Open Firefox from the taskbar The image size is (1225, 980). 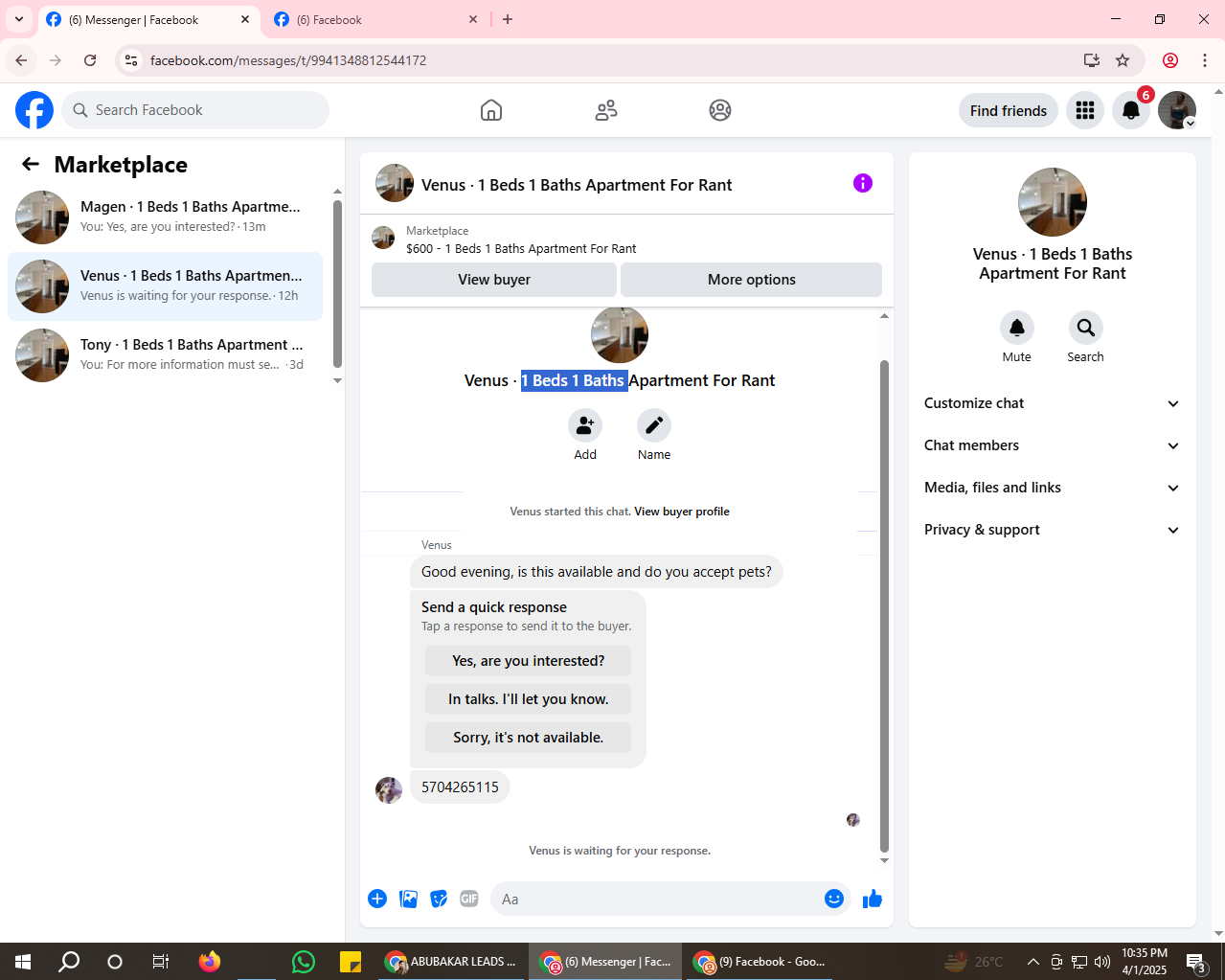(x=210, y=962)
